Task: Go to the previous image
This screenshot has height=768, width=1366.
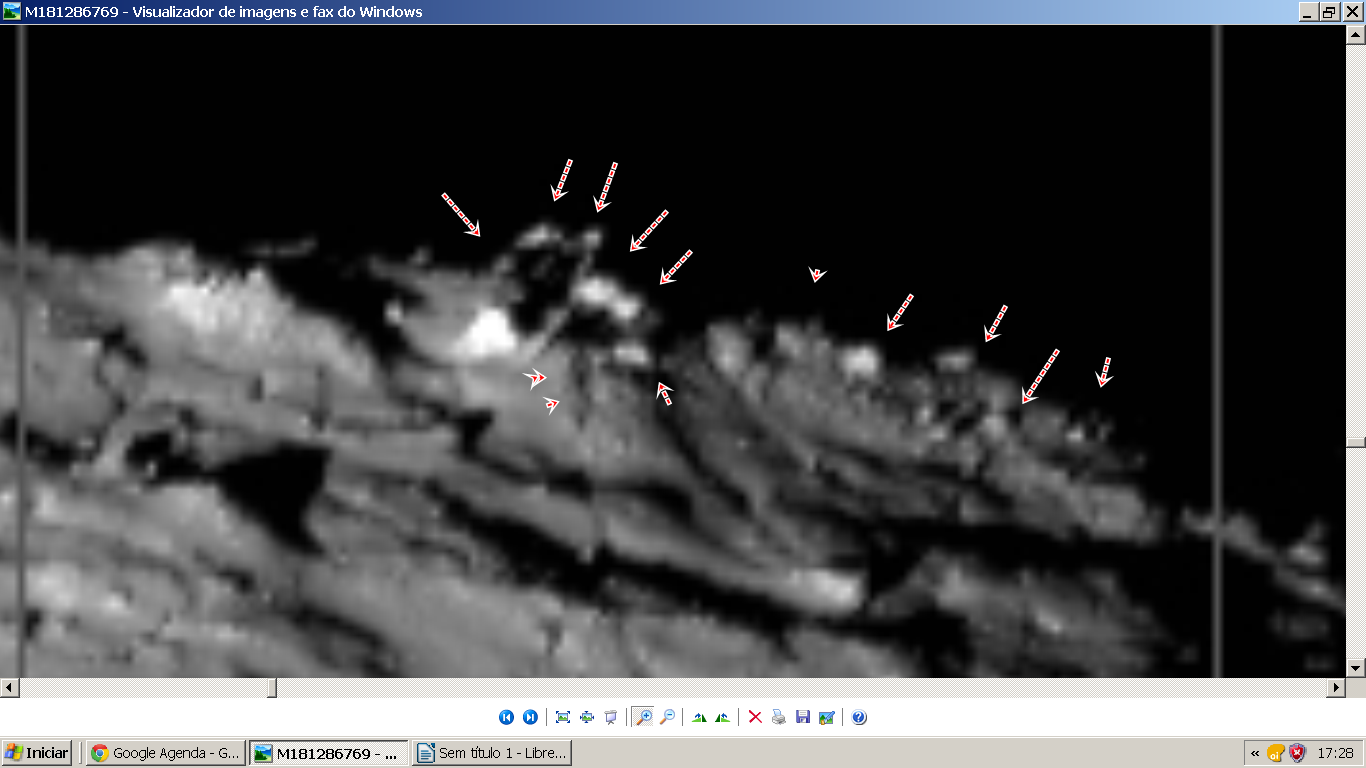Action: pyautogui.click(x=506, y=717)
